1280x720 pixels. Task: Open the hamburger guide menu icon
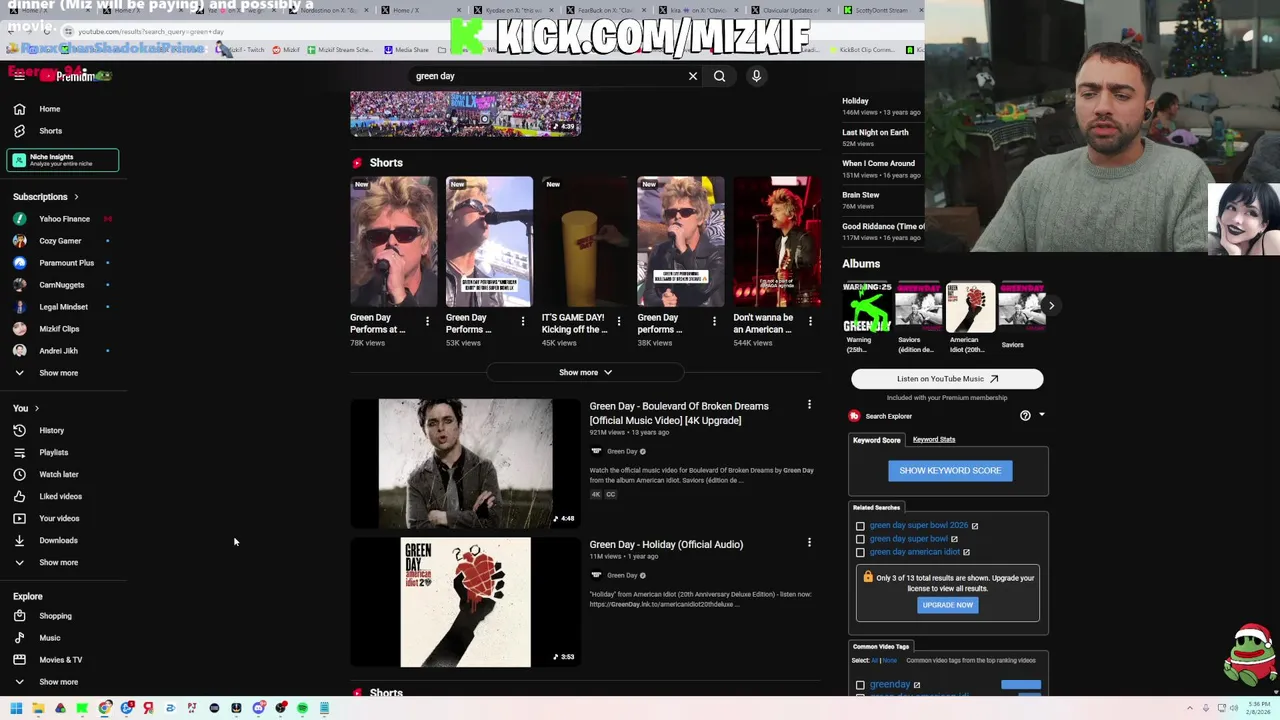point(19,76)
